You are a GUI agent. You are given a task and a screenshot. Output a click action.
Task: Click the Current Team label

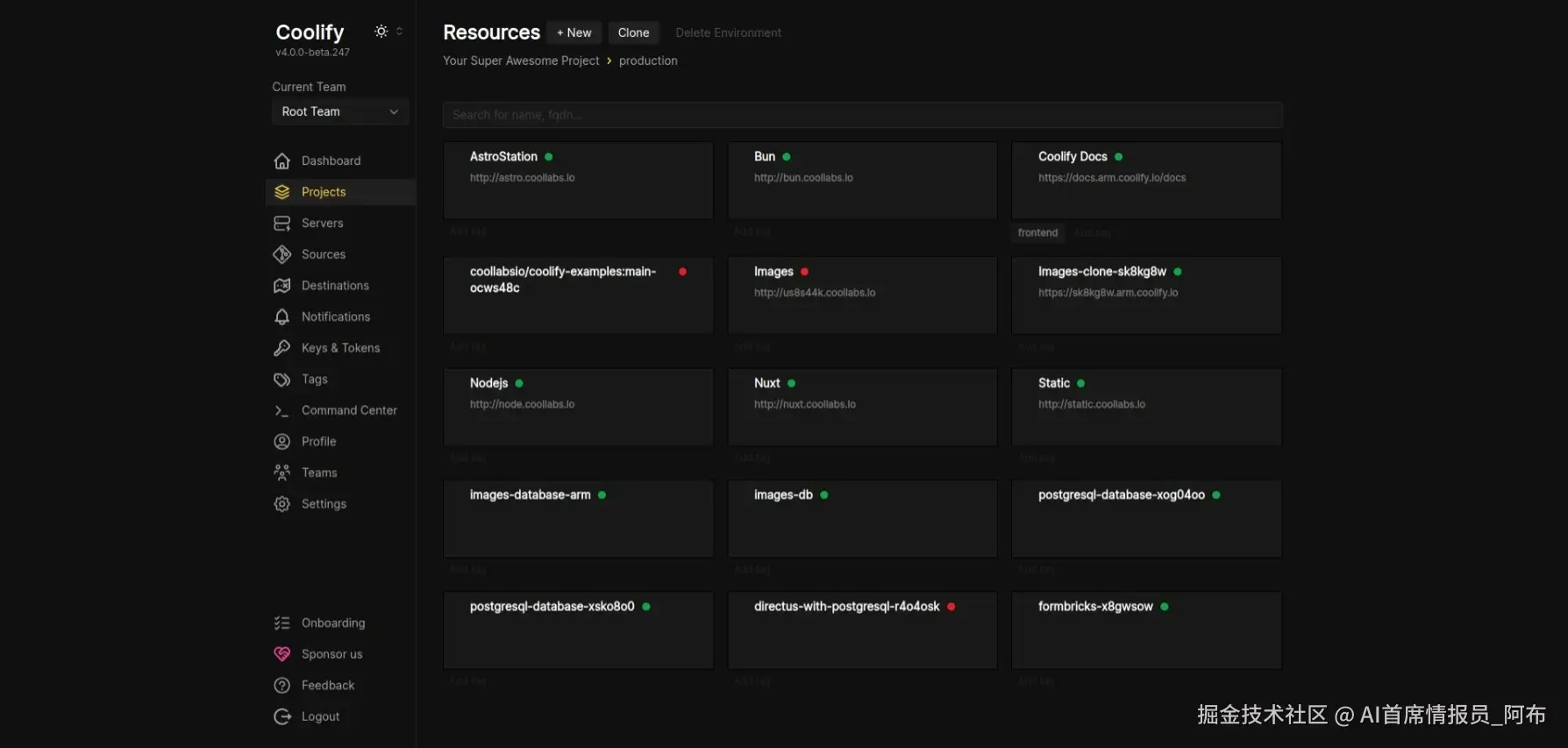309,87
